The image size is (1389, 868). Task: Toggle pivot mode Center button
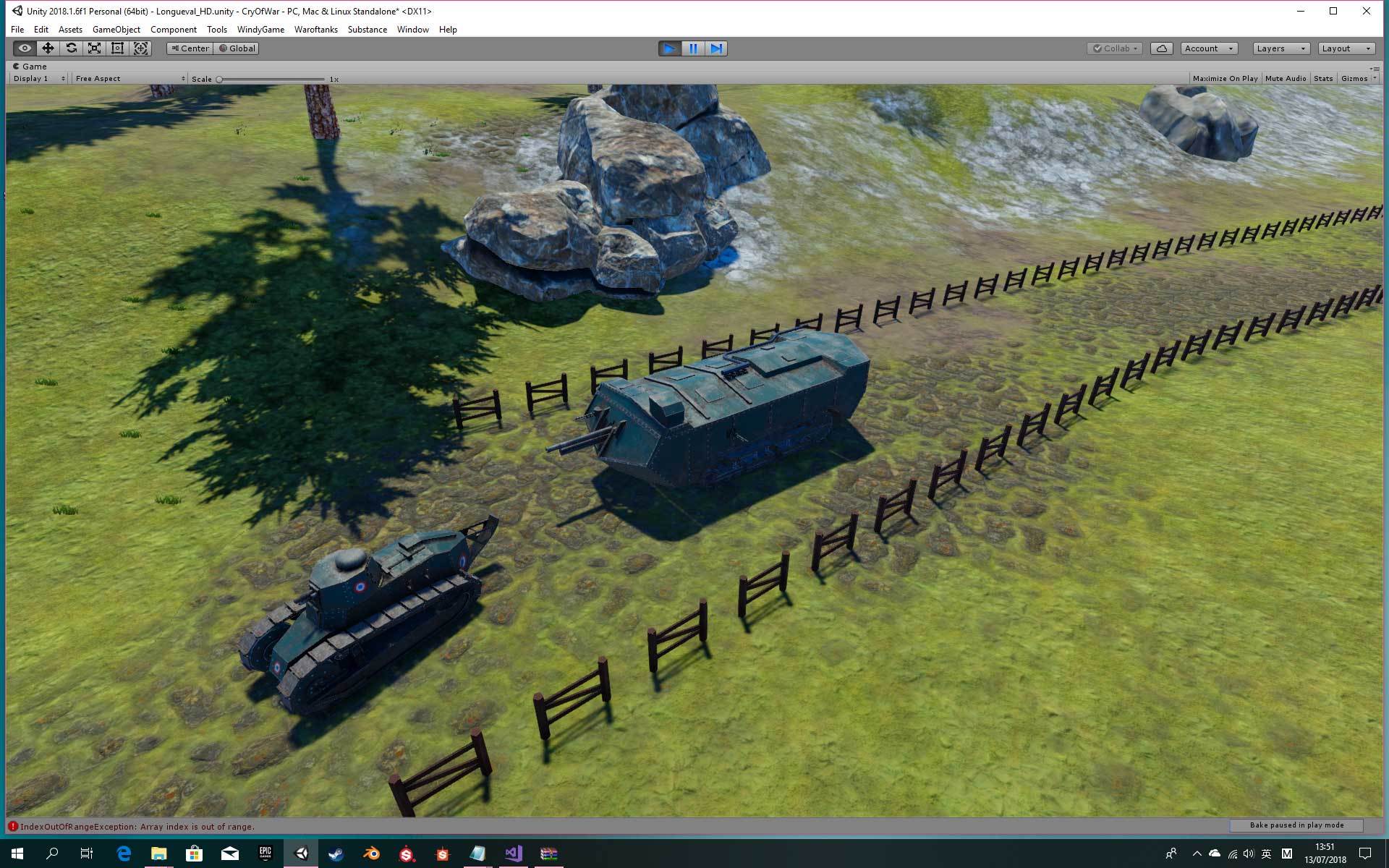click(x=190, y=48)
